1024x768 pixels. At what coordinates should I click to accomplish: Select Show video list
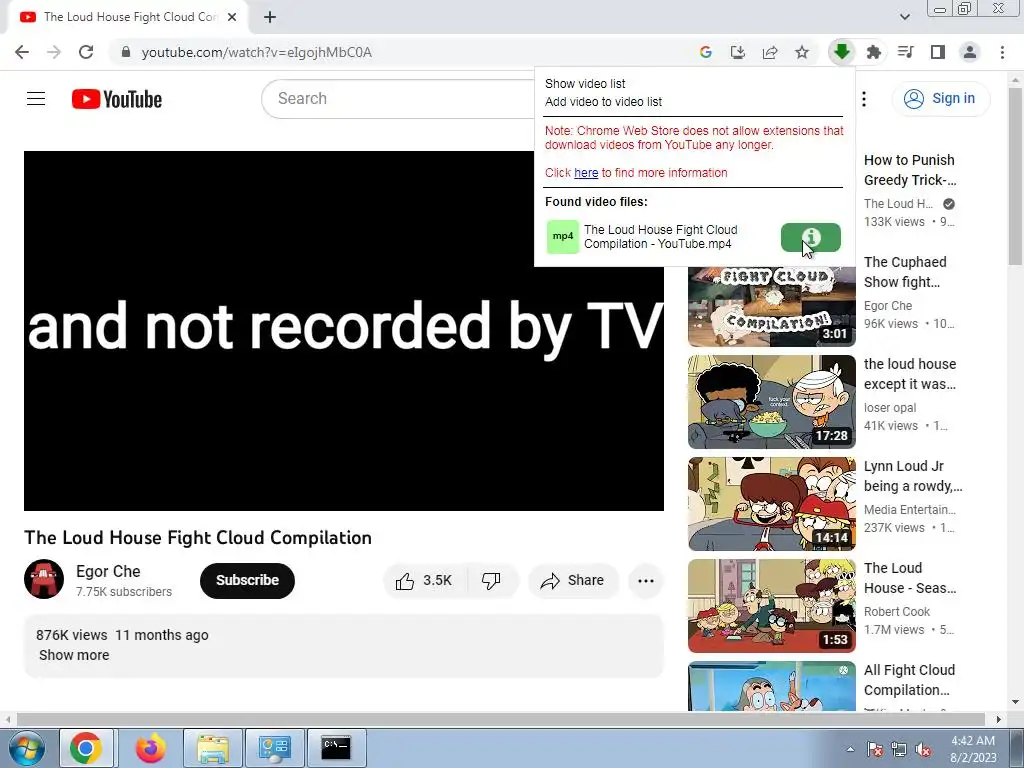585,84
